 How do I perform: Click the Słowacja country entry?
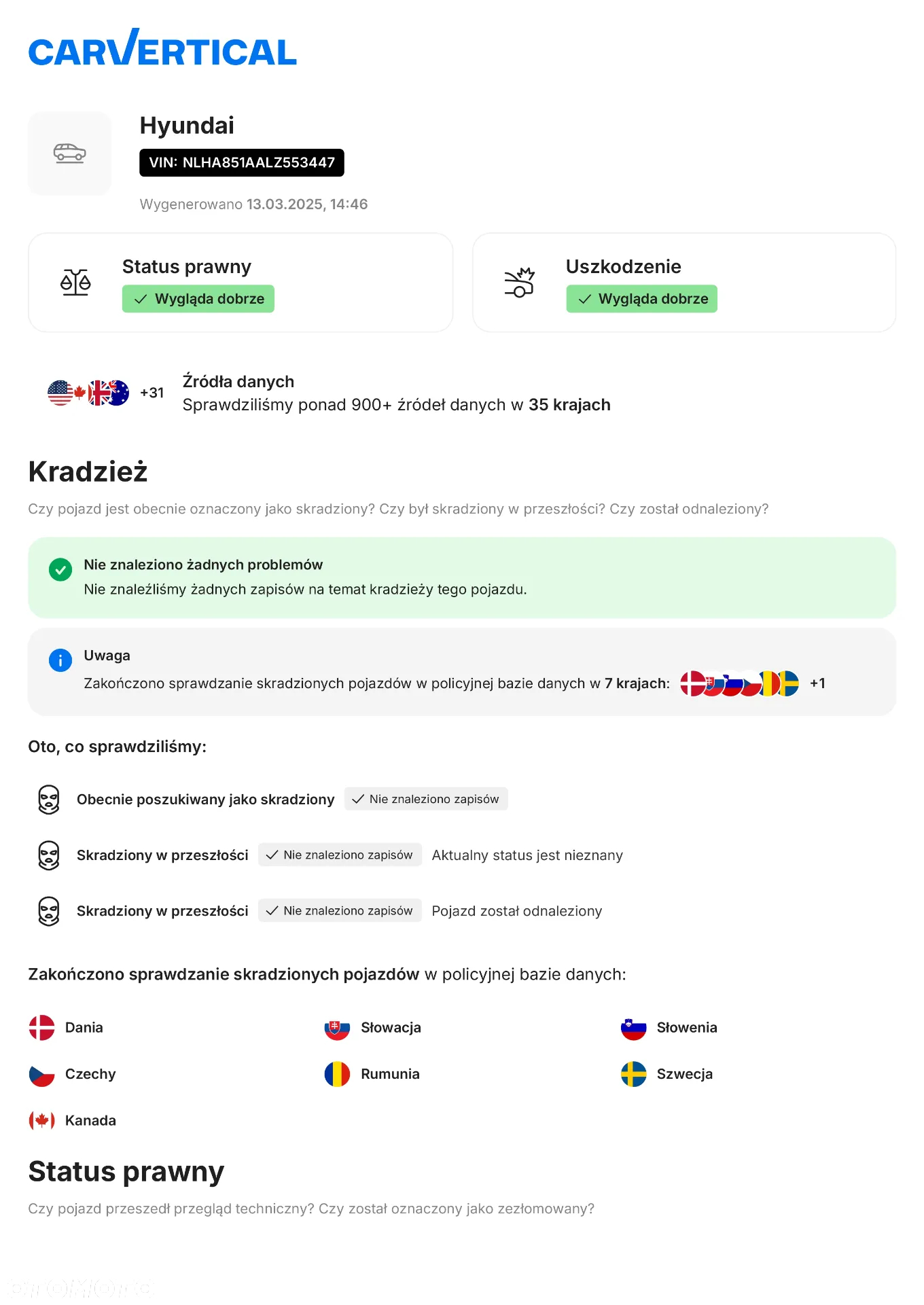373,1028
